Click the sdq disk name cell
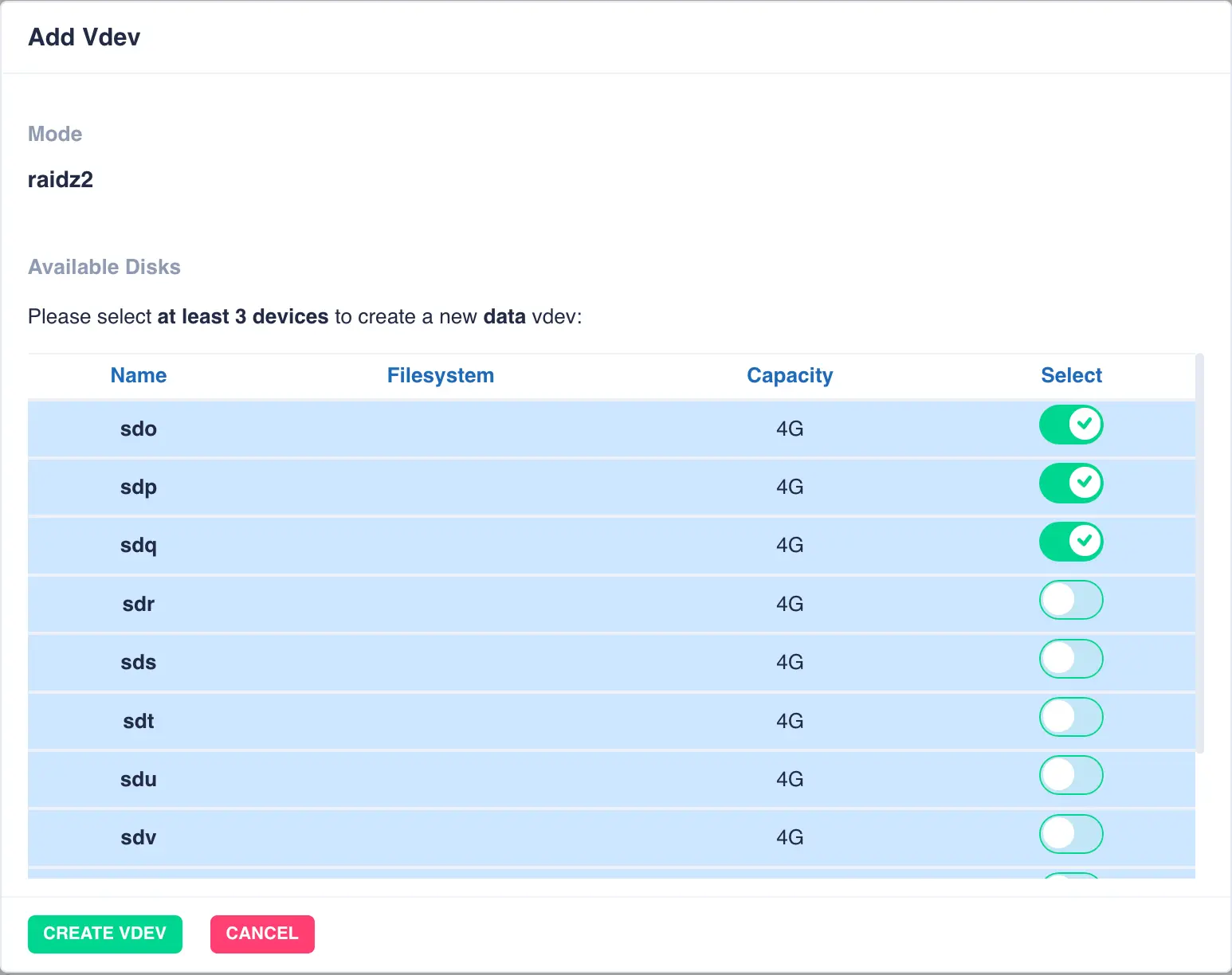 click(139, 546)
